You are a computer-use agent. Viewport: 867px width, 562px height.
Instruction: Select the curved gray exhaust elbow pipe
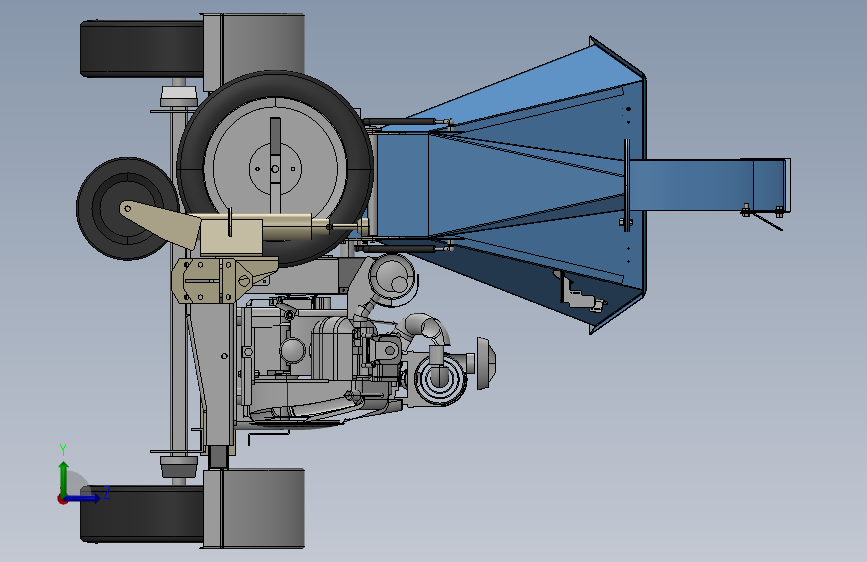coord(426,328)
